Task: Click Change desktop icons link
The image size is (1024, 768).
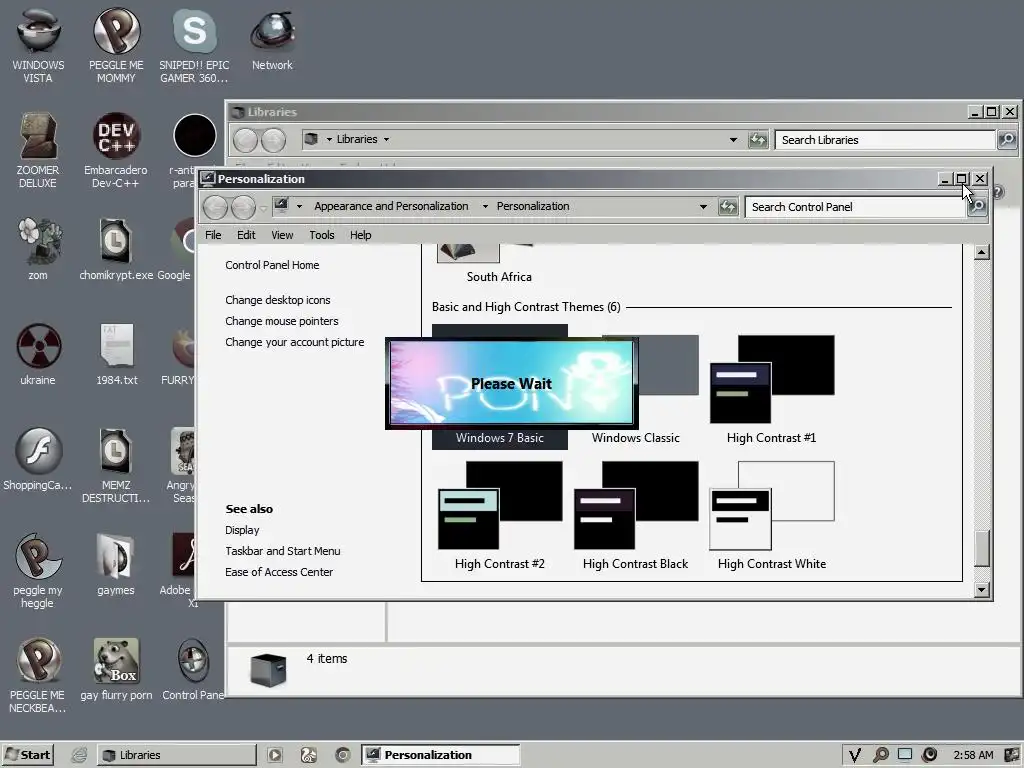Action: point(278,300)
